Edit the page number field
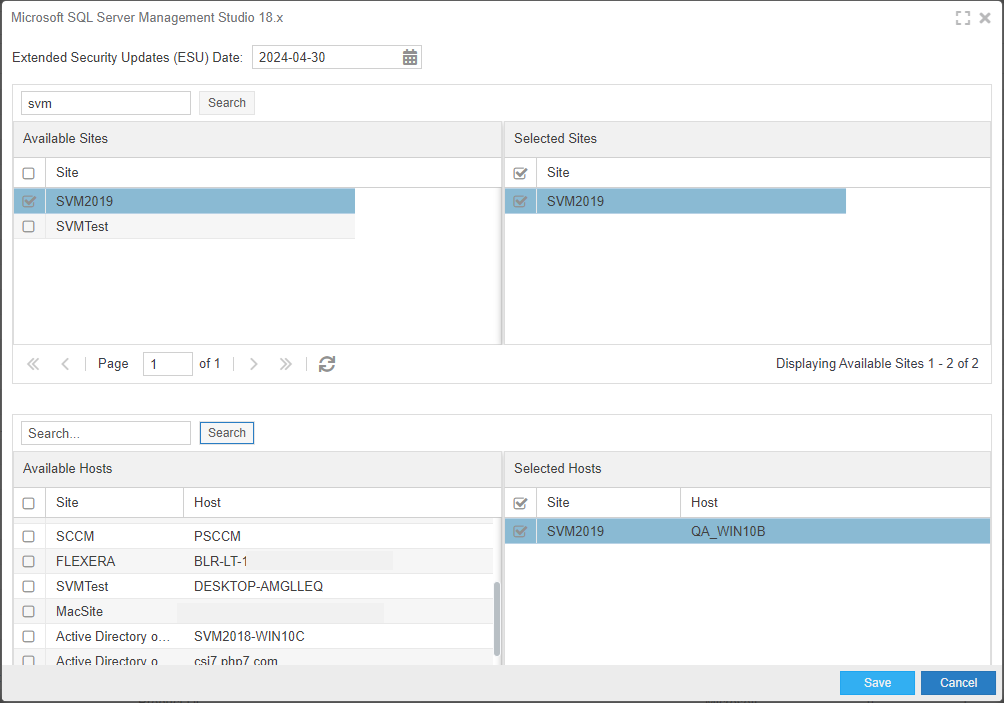The width and height of the screenshot is (1004, 703). (168, 364)
